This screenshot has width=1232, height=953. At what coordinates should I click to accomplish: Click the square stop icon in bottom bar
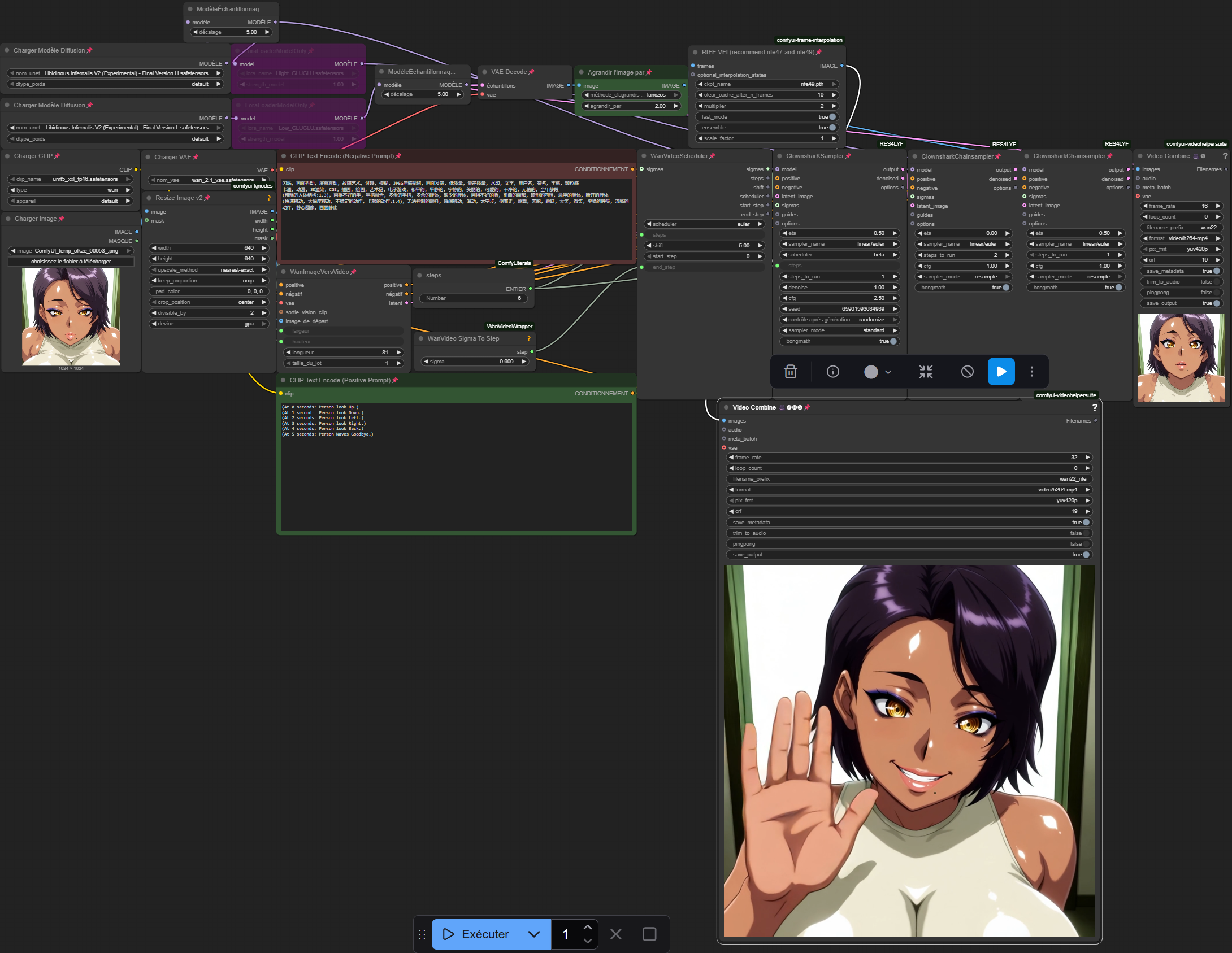pos(649,934)
